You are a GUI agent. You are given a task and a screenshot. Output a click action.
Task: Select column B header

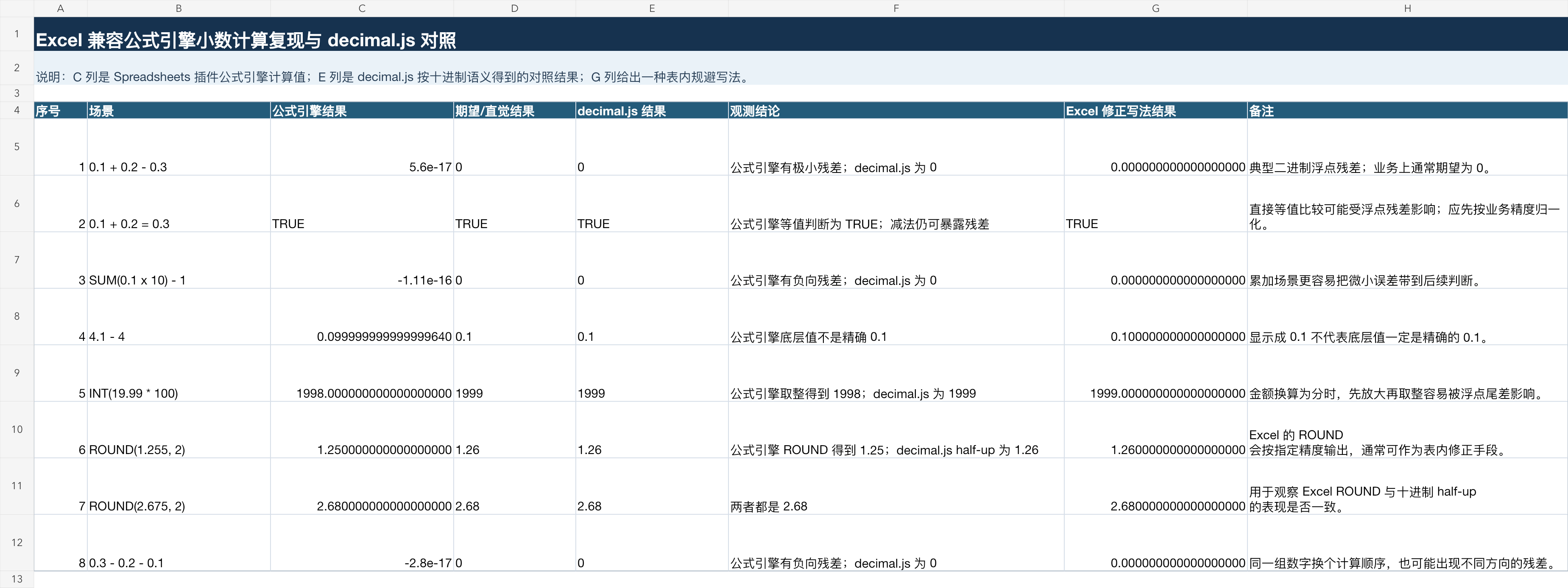[179, 8]
